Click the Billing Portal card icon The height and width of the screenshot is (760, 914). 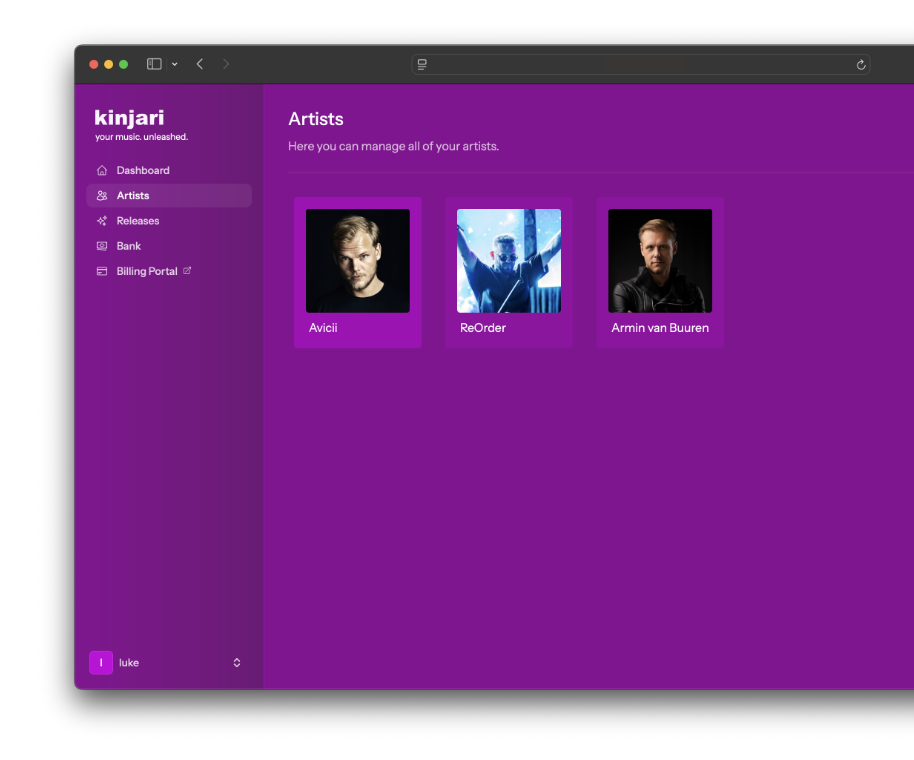[102, 271]
